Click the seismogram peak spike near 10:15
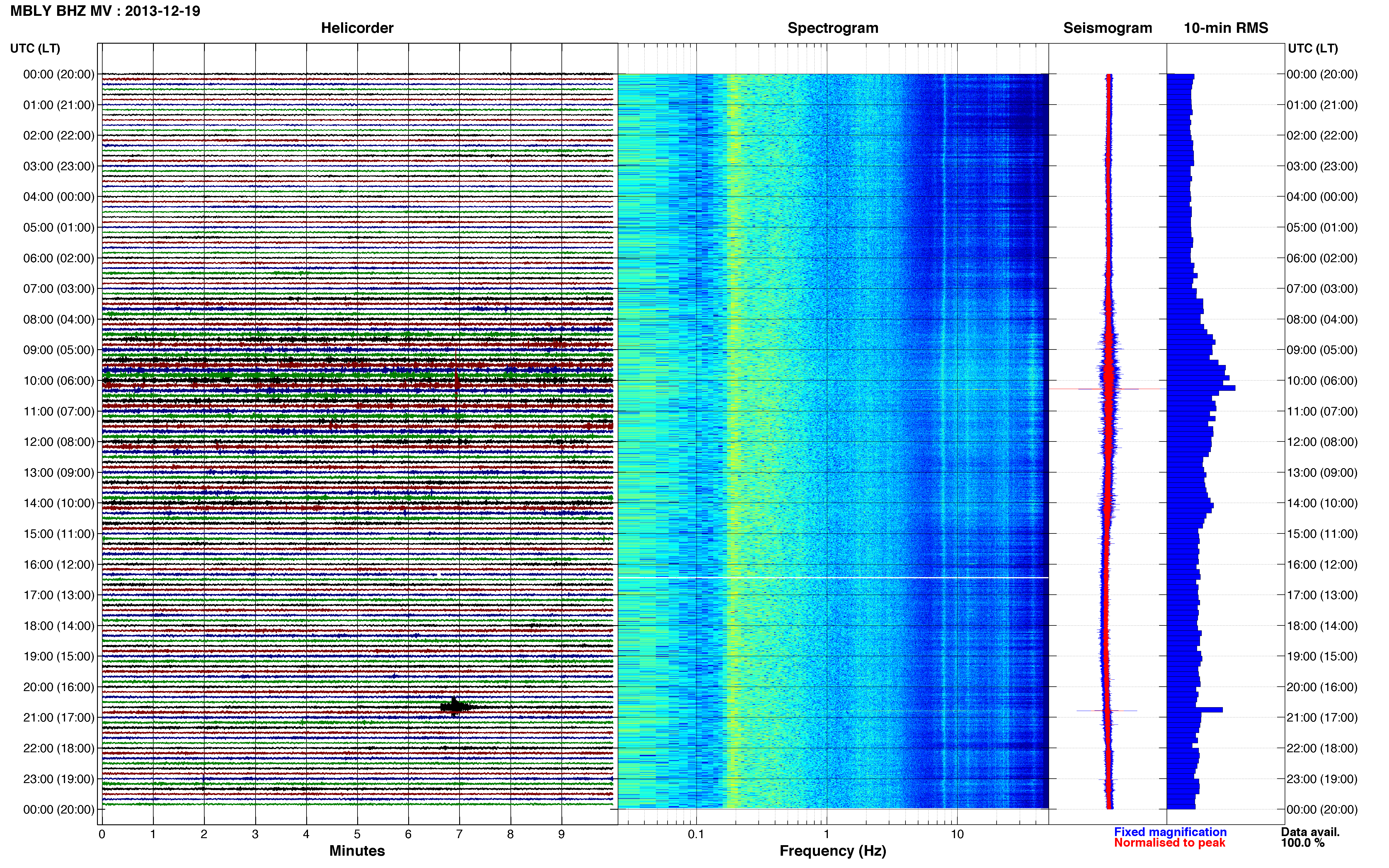The image size is (1389, 868). (1108, 389)
